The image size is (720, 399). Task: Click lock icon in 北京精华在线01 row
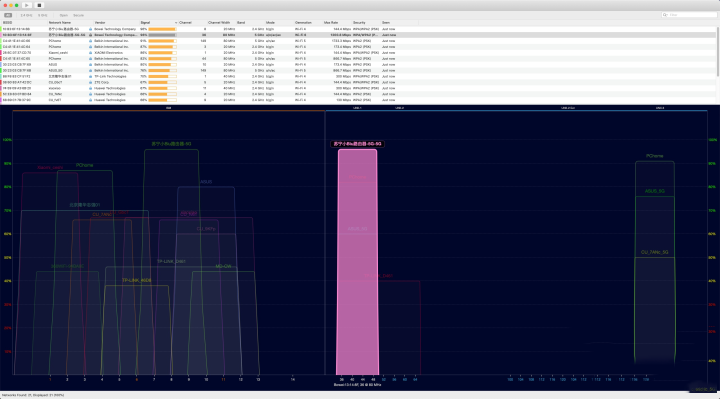point(90,77)
